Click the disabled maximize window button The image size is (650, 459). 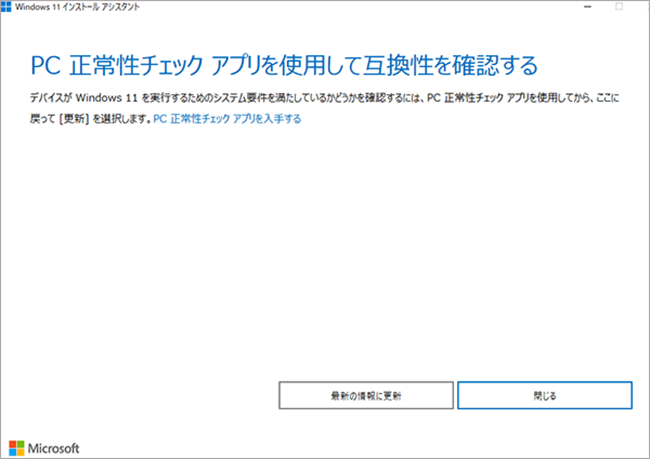point(619,7)
